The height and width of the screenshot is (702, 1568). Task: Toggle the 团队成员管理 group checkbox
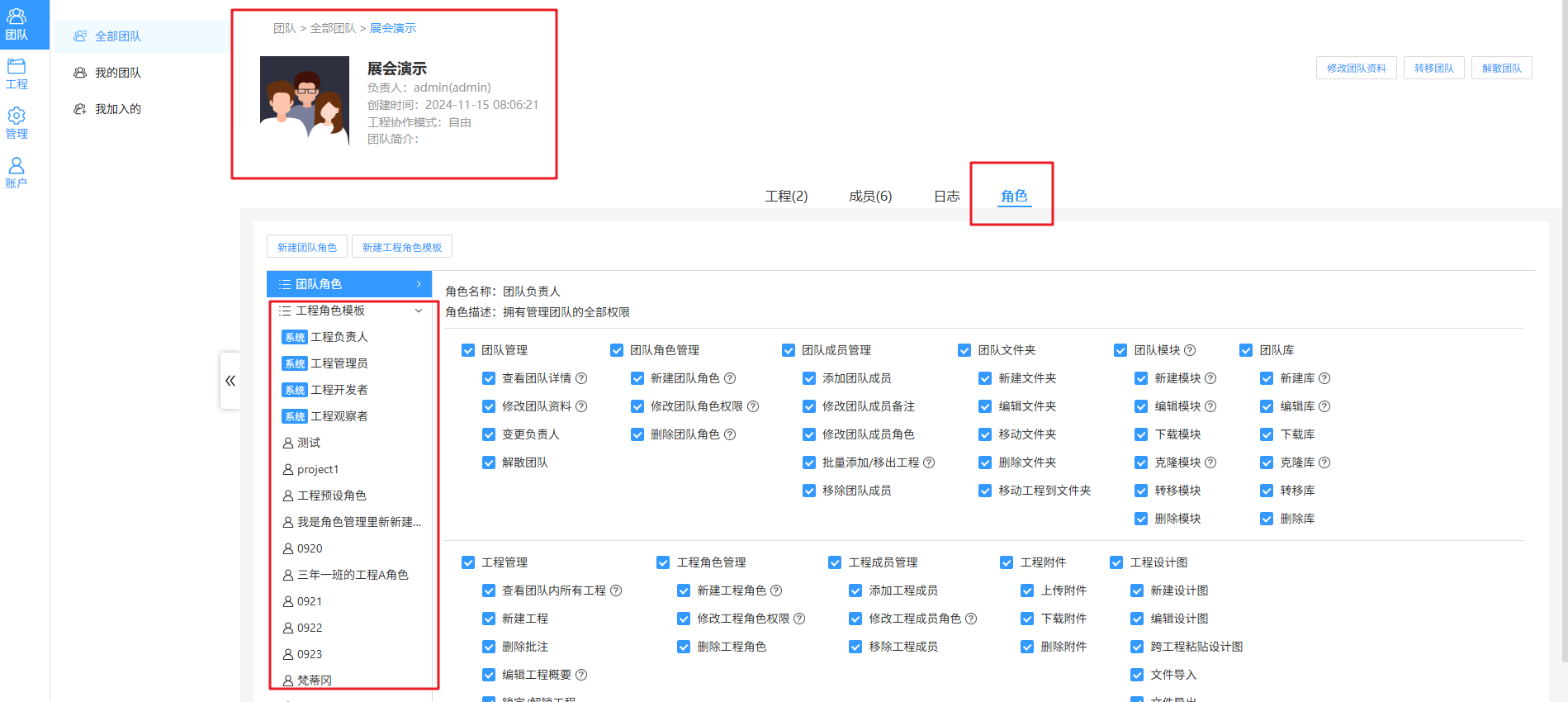pyautogui.click(x=789, y=350)
